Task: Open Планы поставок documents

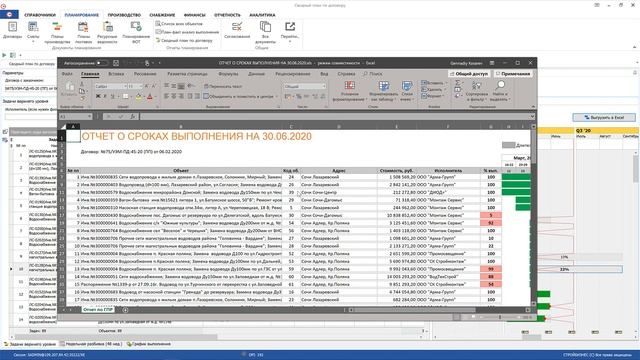Action: (83, 32)
